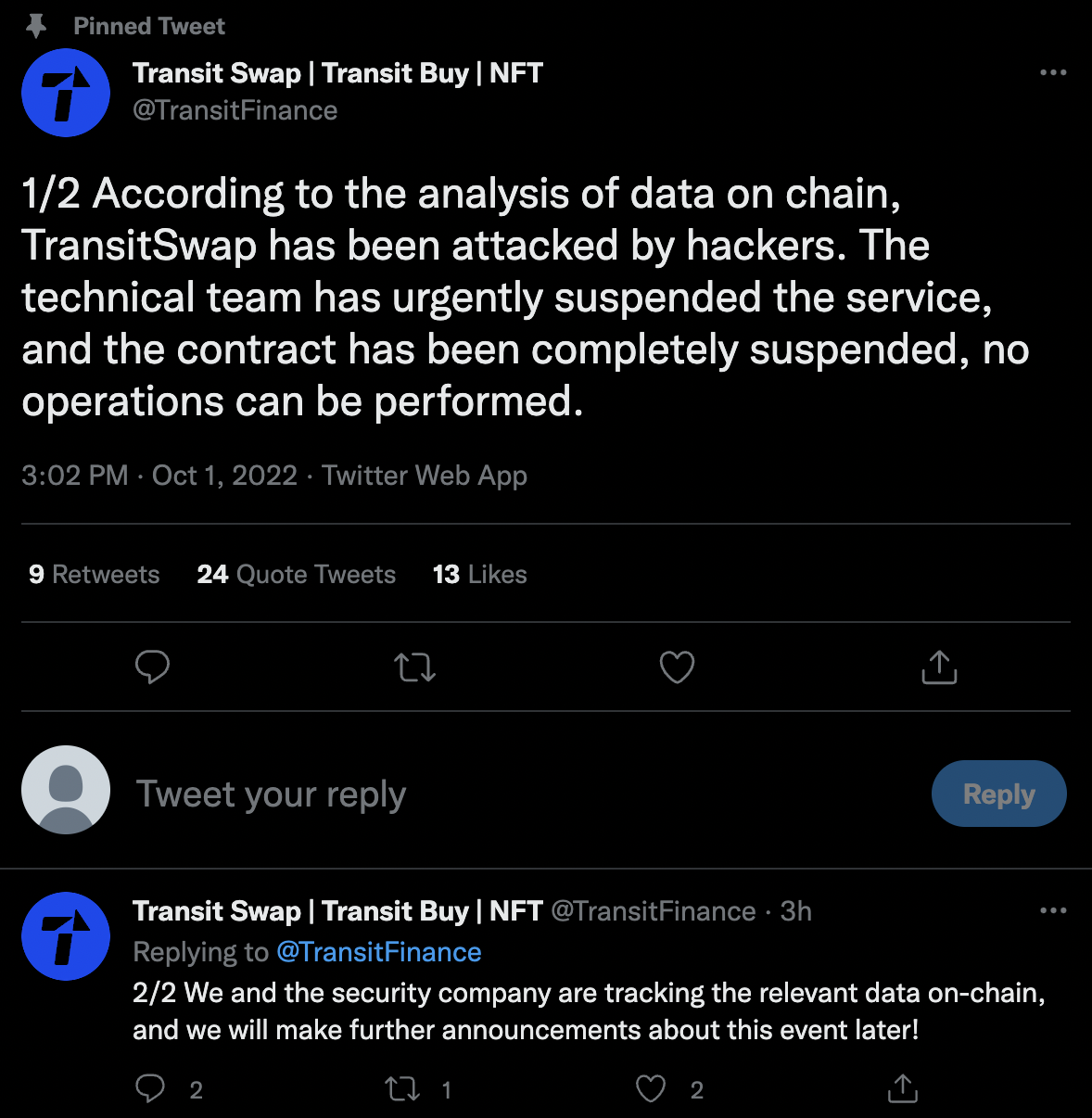
Task: Like the main tweet with heart icon
Action: coord(677,667)
